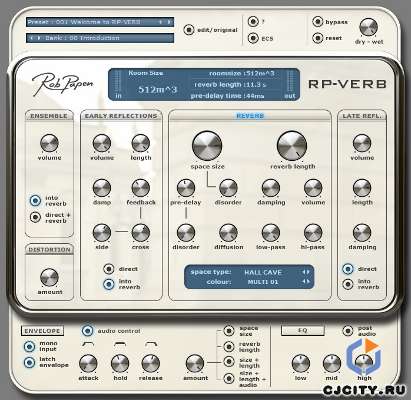The image size is (411, 400).
Task: Click the Reverb pre-delay knob
Action: pyautogui.click(x=186, y=188)
